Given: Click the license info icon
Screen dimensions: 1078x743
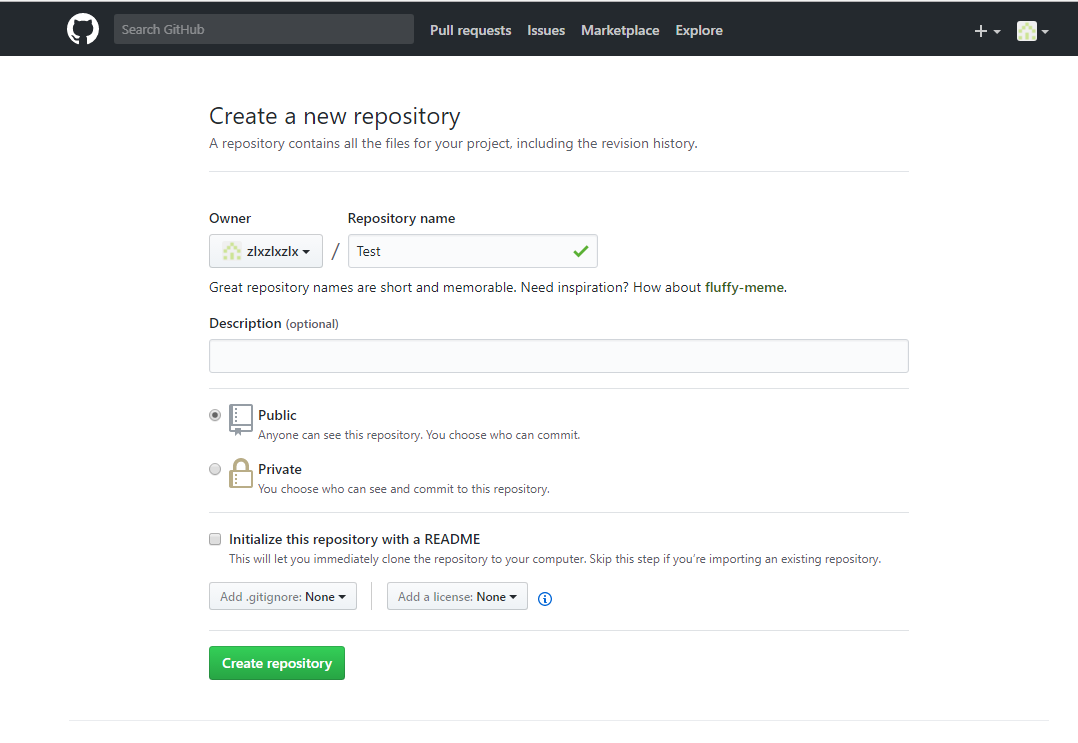Looking at the screenshot, I should coord(544,599).
